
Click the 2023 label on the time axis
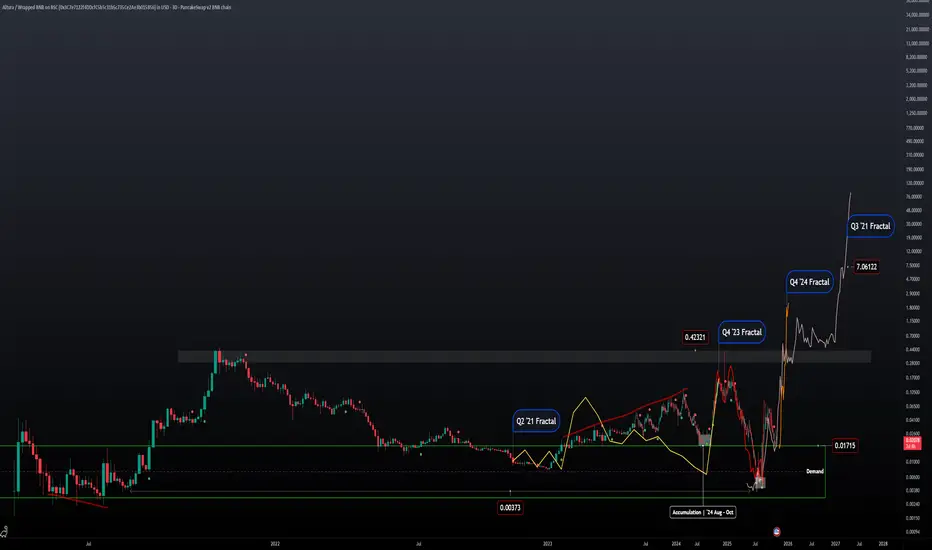point(547,543)
